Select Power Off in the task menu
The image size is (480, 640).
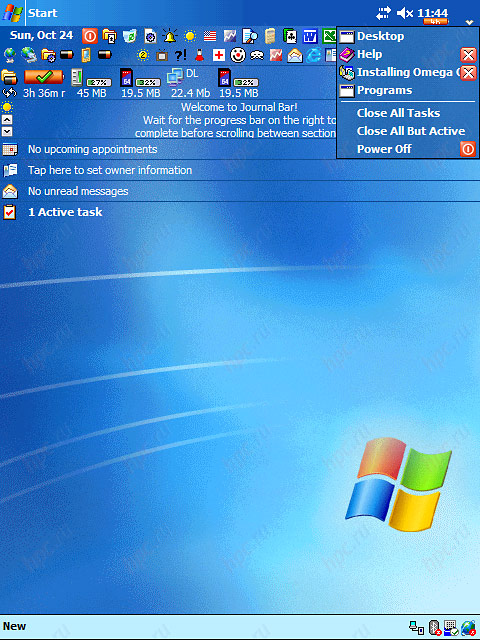point(407,149)
